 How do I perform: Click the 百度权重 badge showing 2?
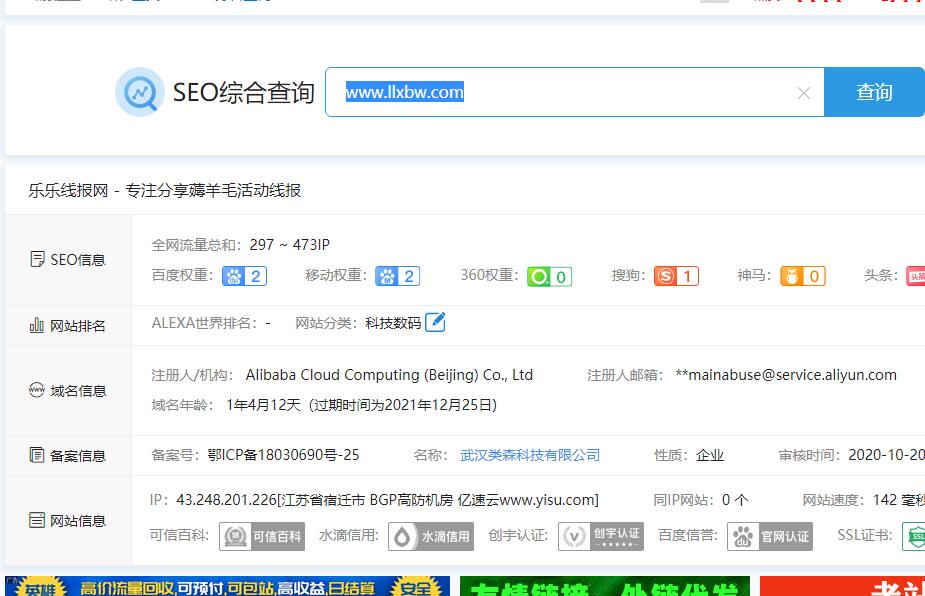[244, 276]
